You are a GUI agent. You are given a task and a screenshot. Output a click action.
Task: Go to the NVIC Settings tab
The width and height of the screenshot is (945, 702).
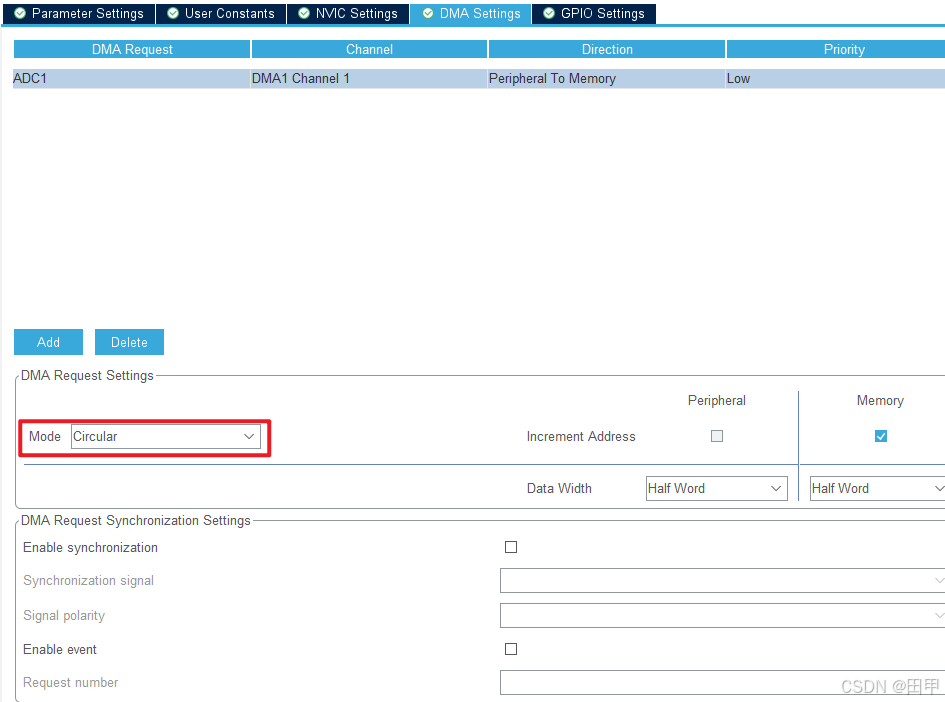pos(348,13)
